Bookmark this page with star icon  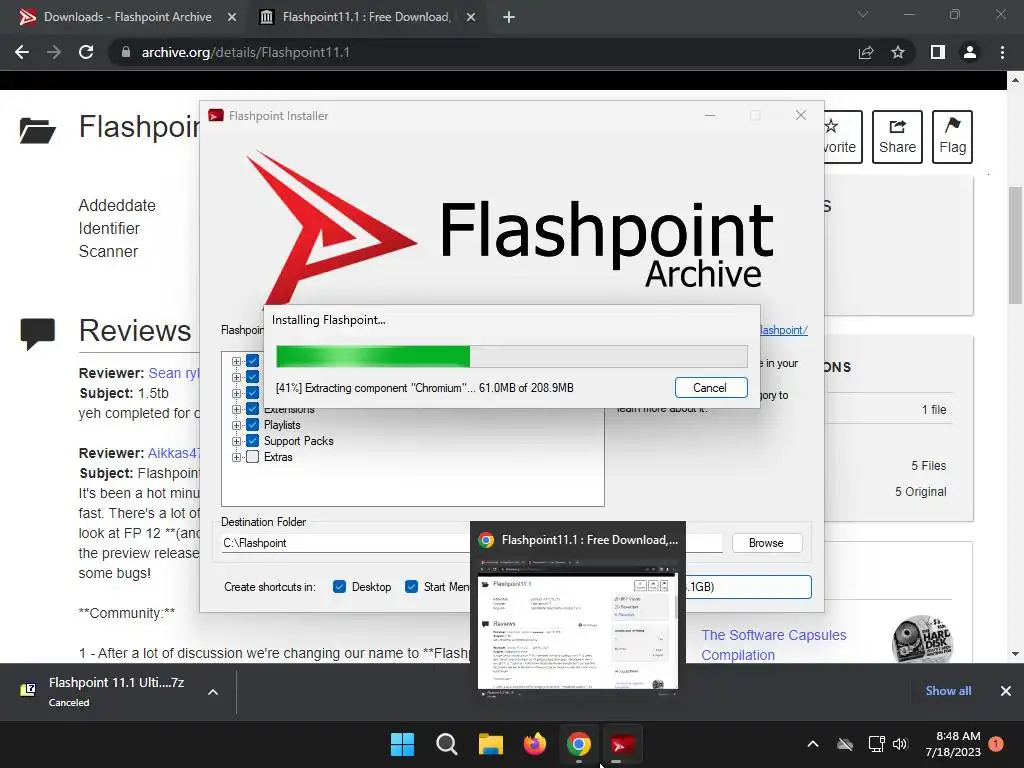[898, 52]
